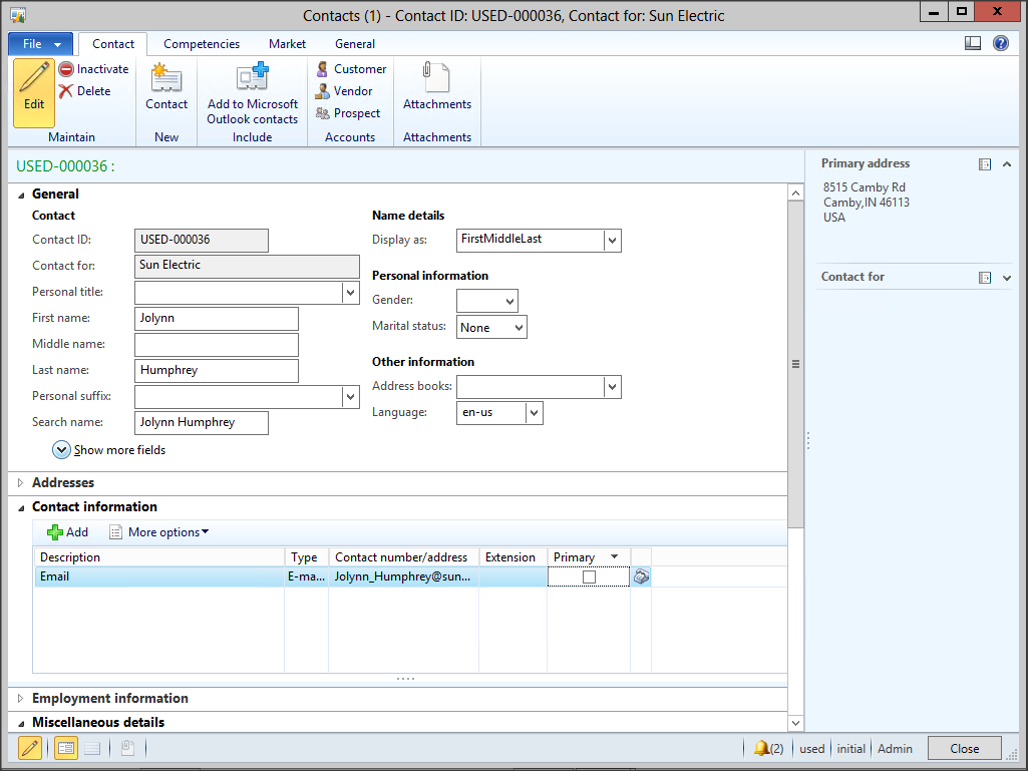The image size is (1028, 771).
Task: Click Add in Contact information
Action: [68, 532]
